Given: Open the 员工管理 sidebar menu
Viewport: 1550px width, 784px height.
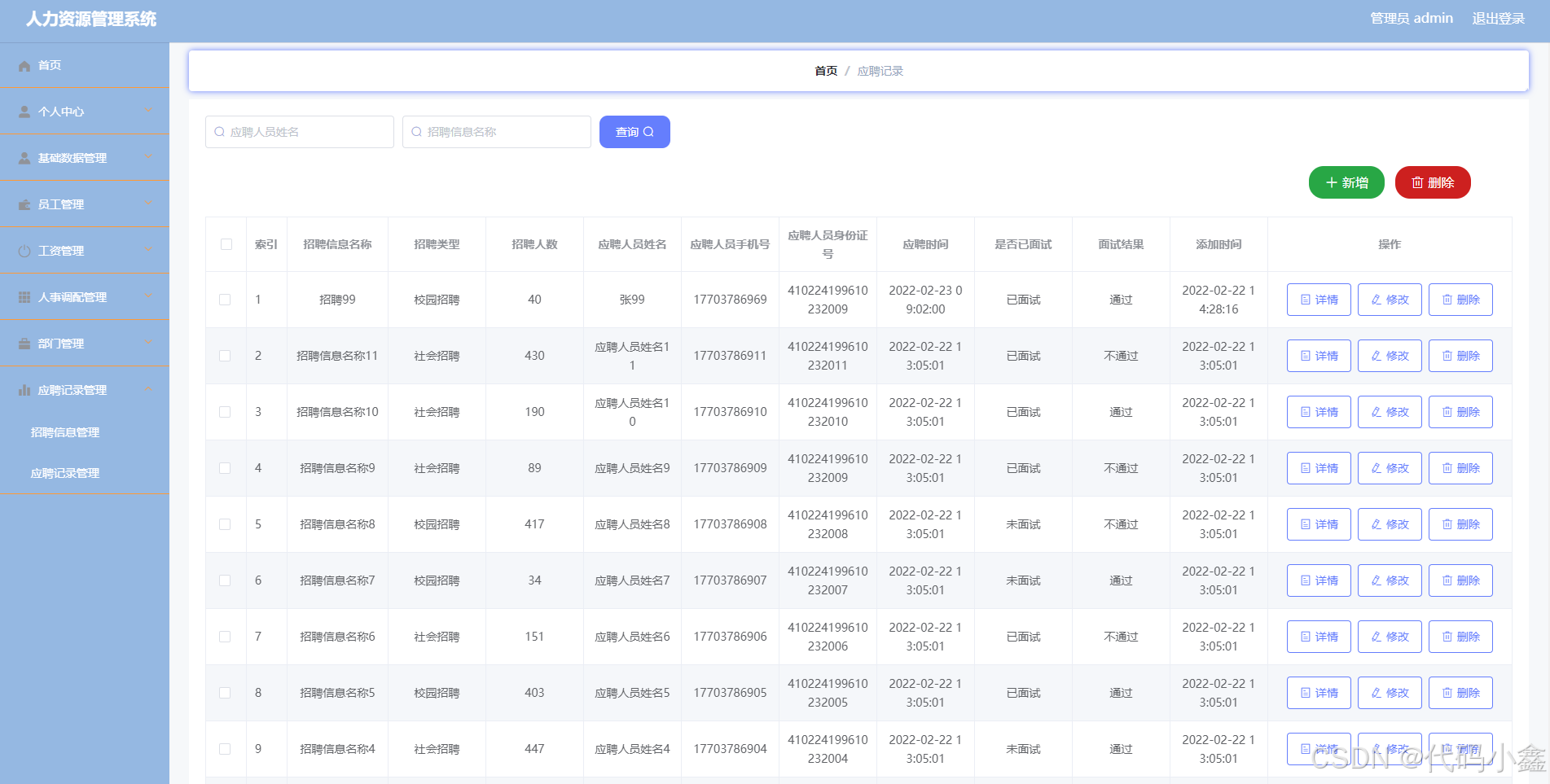Looking at the screenshot, I should pos(85,204).
